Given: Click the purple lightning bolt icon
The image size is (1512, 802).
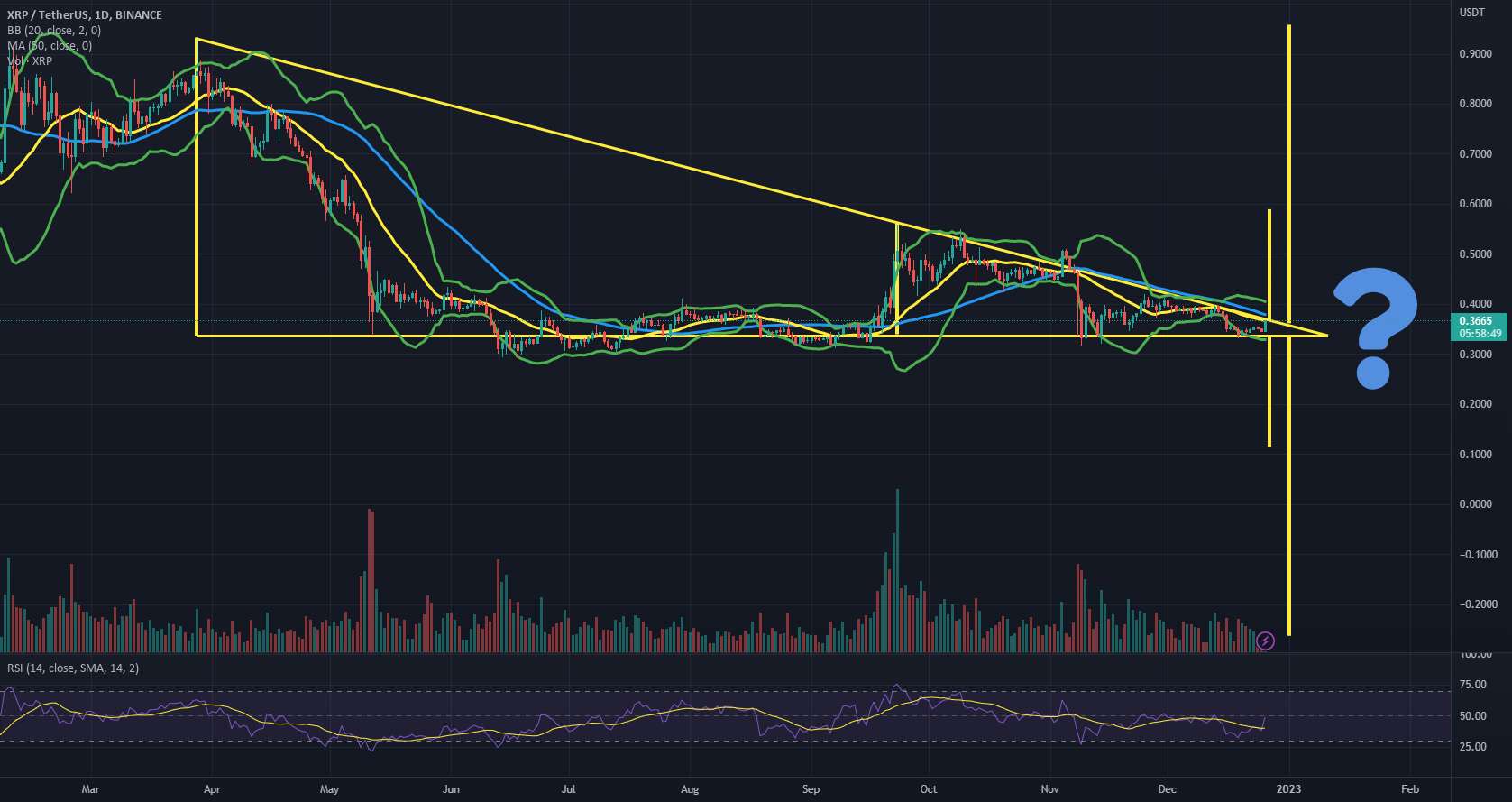Looking at the screenshot, I should point(1265,641).
